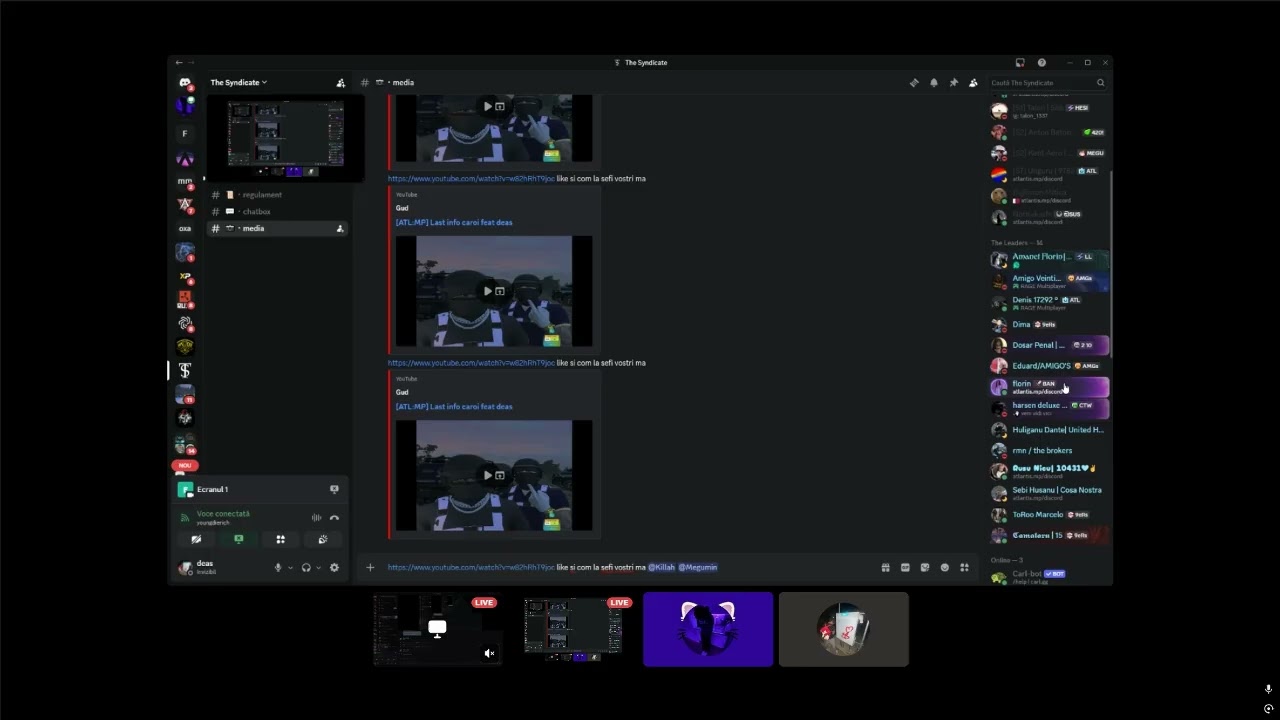This screenshot has height=720, width=1280.
Task: Select The Syndicate '$' server icon
Action: (185, 370)
